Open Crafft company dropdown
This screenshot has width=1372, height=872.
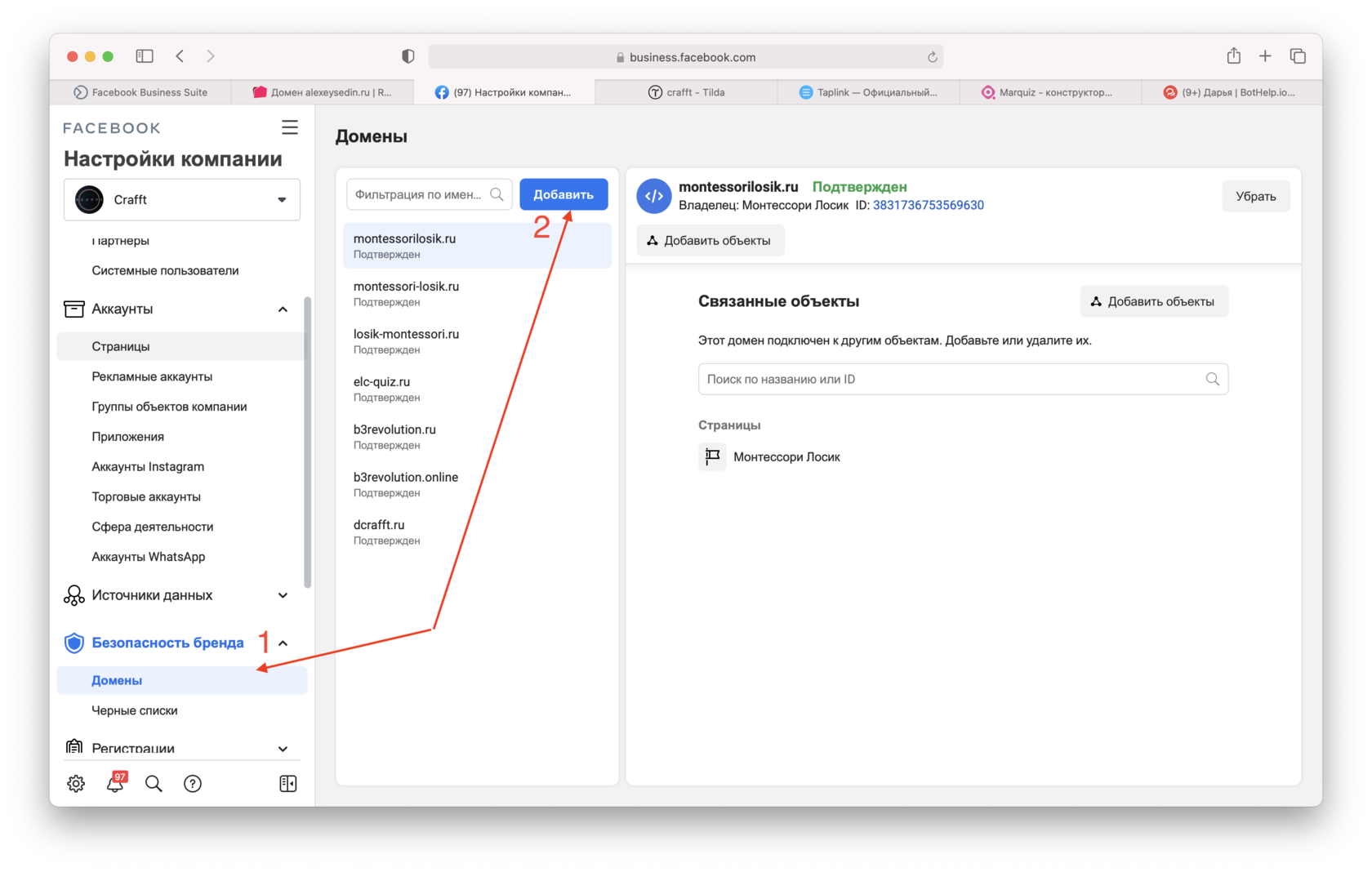coord(182,199)
